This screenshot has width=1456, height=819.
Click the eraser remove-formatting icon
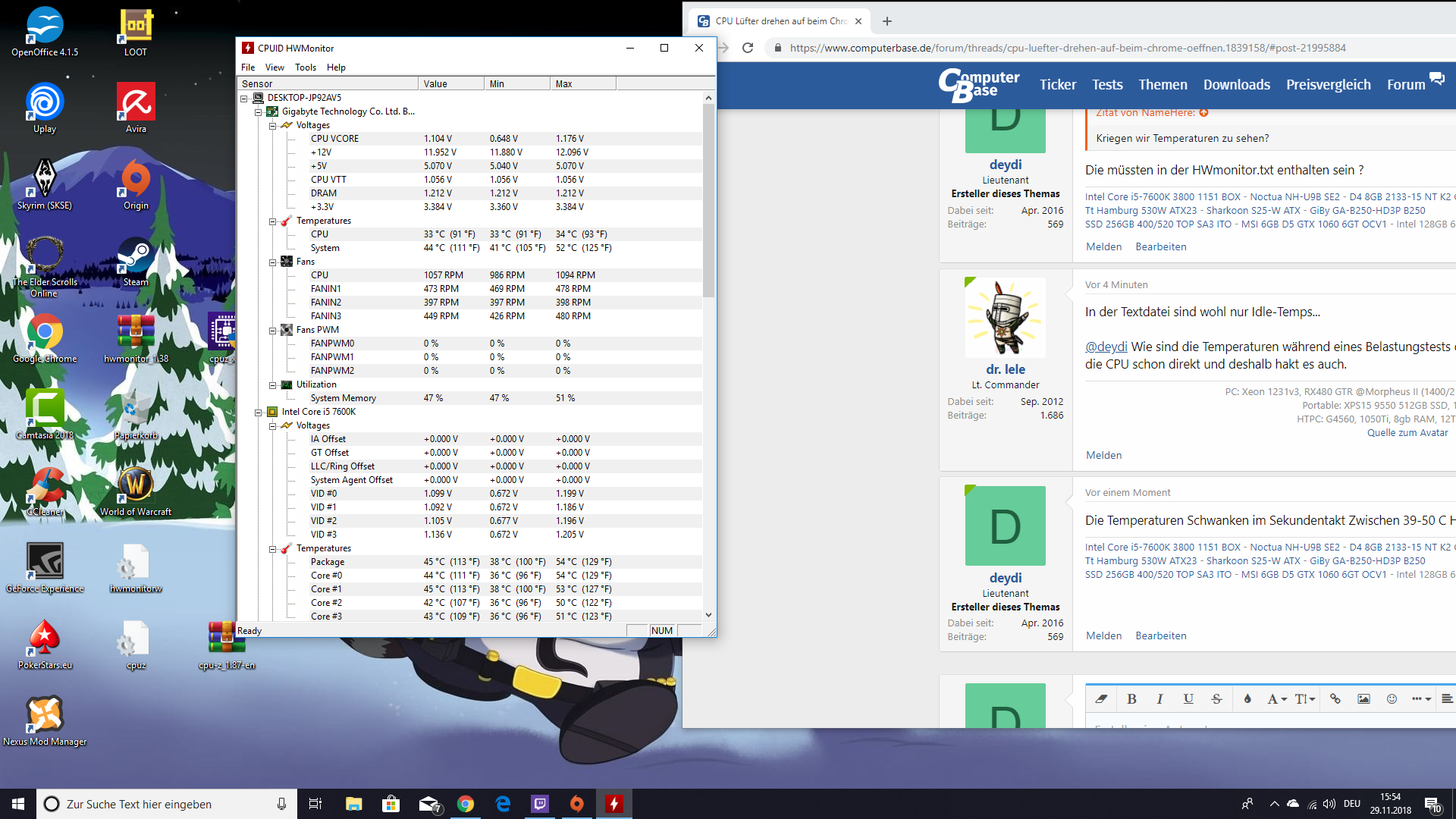click(x=1101, y=699)
